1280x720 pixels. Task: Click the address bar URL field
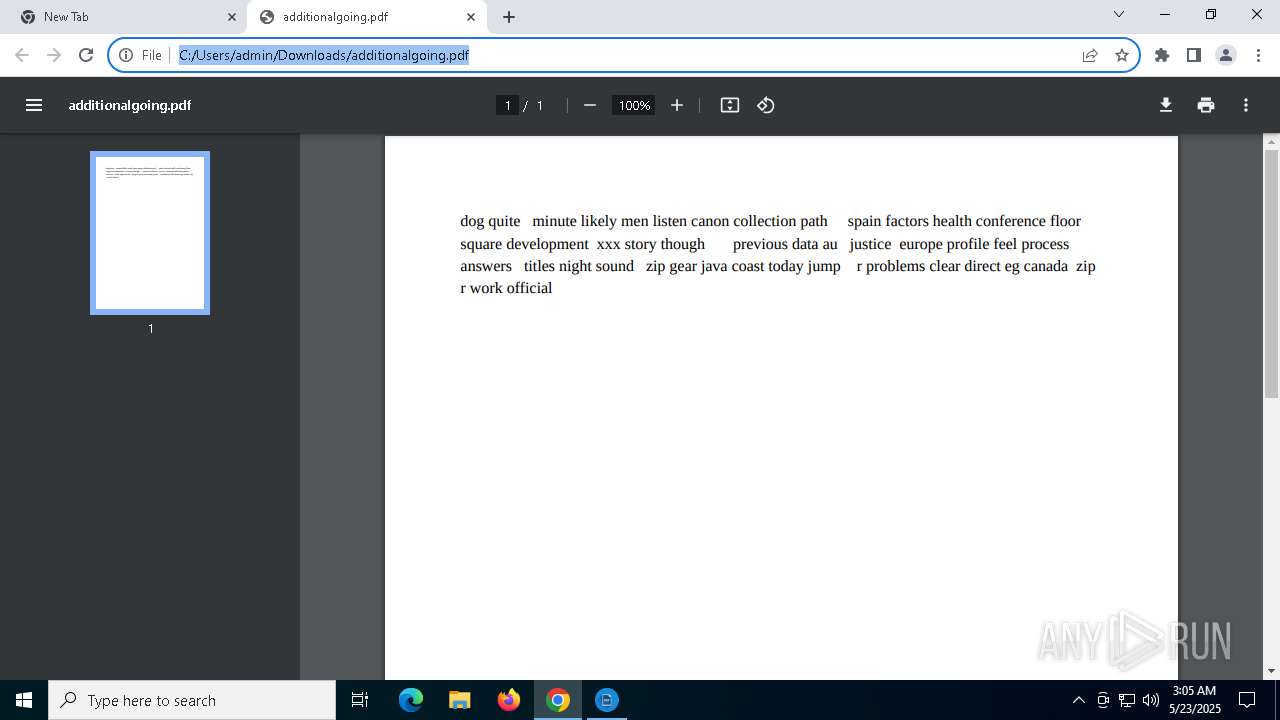click(625, 55)
